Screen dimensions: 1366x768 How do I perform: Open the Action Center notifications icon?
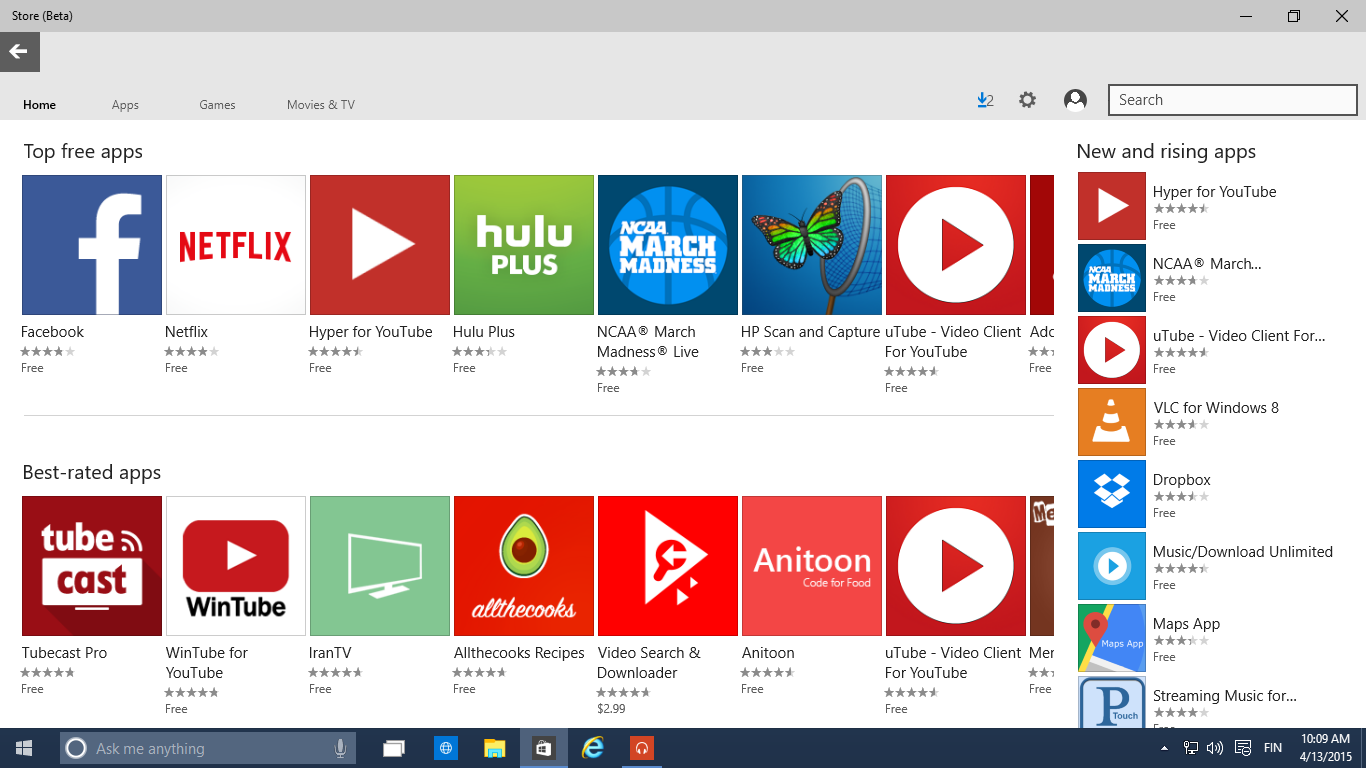tap(1243, 748)
